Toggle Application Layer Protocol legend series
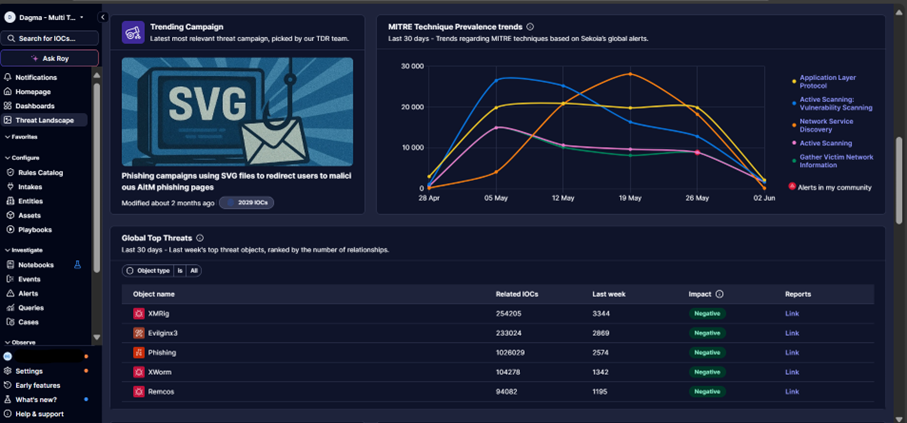This screenshot has height=423, width=907. point(827,82)
